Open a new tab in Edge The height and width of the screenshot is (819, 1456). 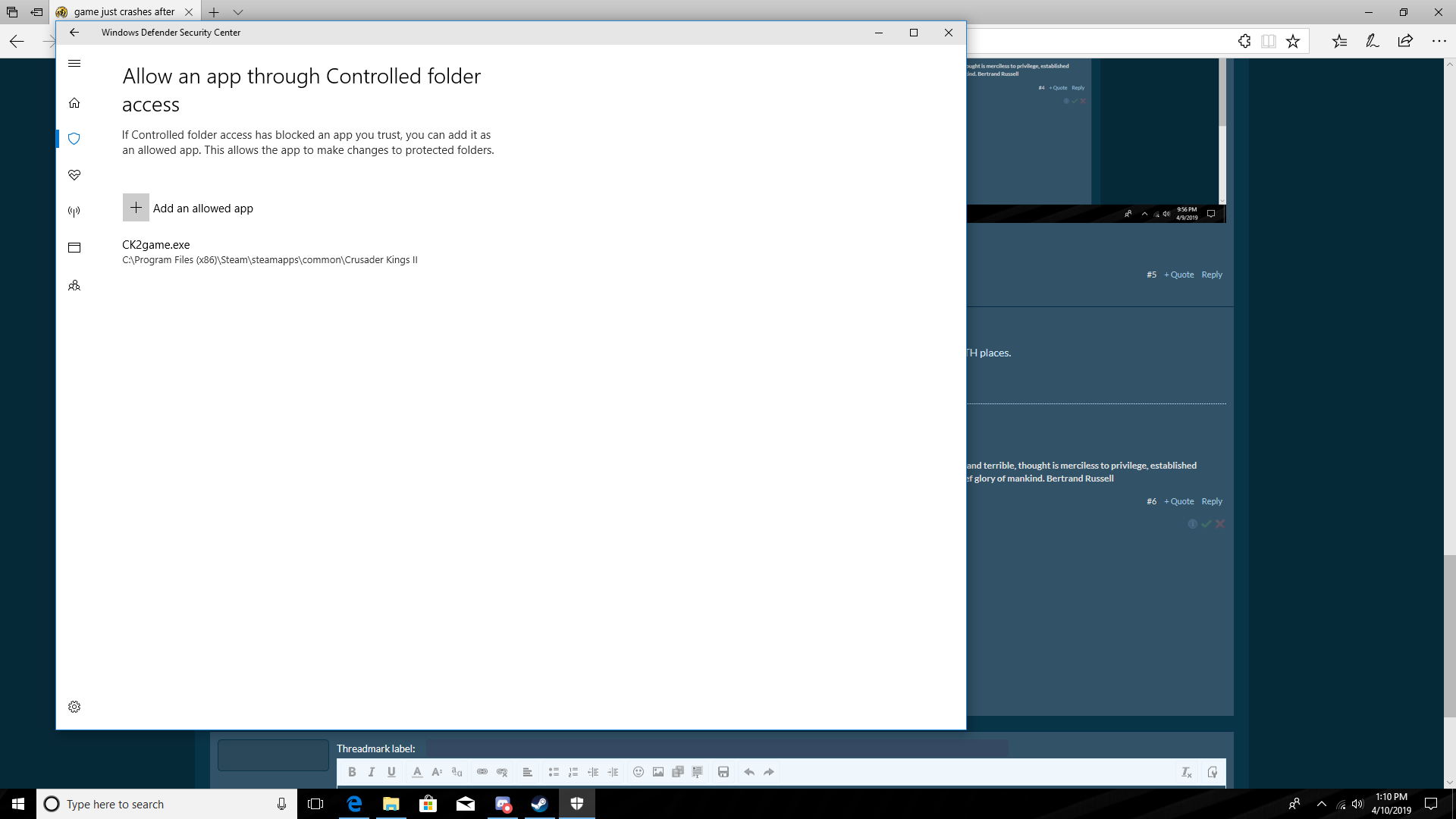pyautogui.click(x=214, y=12)
